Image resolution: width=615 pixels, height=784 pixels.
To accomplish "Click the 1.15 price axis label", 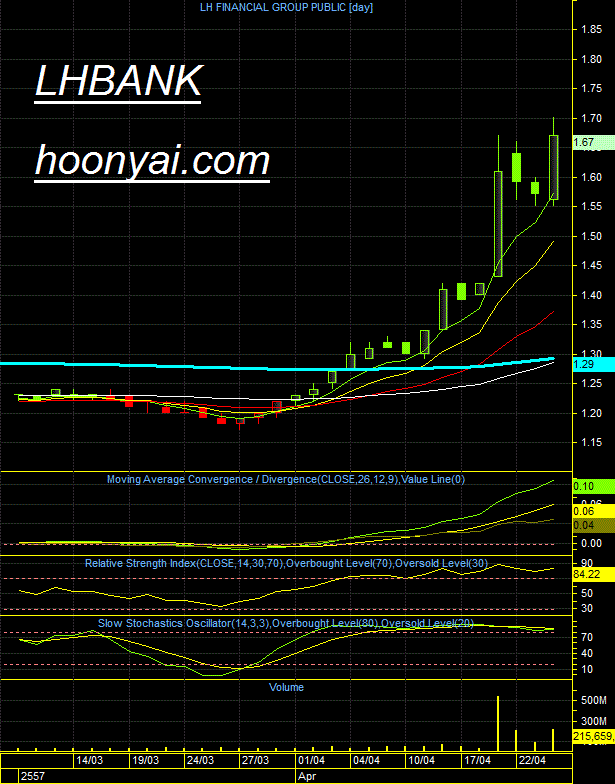I will pyautogui.click(x=592, y=442).
